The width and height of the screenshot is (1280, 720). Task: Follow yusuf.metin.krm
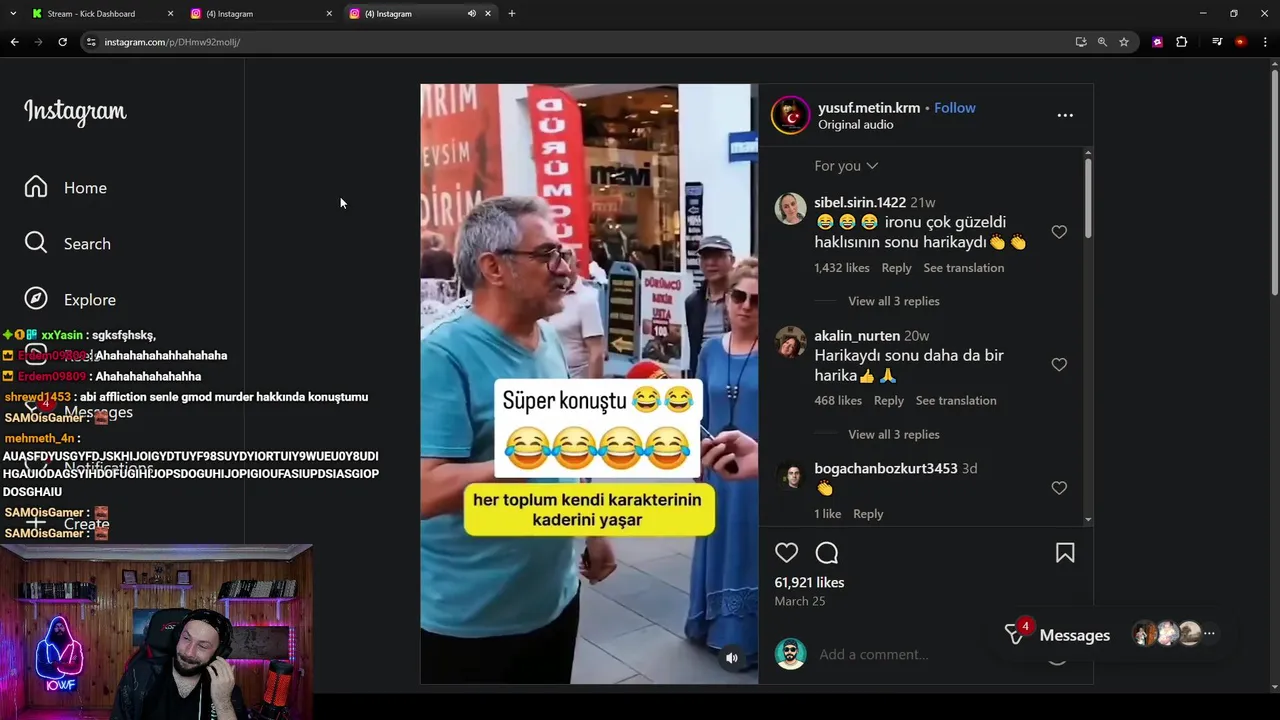click(955, 108)
